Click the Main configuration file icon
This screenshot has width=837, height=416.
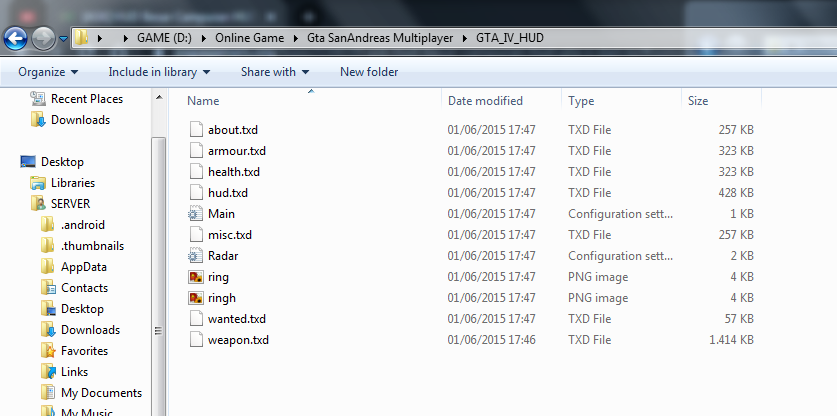196,214
